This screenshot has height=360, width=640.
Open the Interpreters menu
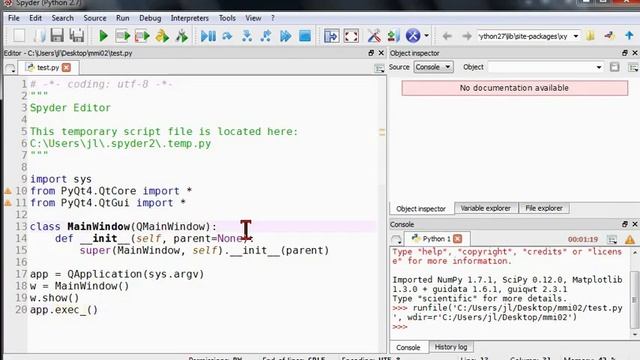pyautogui.click(x=189, y=18)
